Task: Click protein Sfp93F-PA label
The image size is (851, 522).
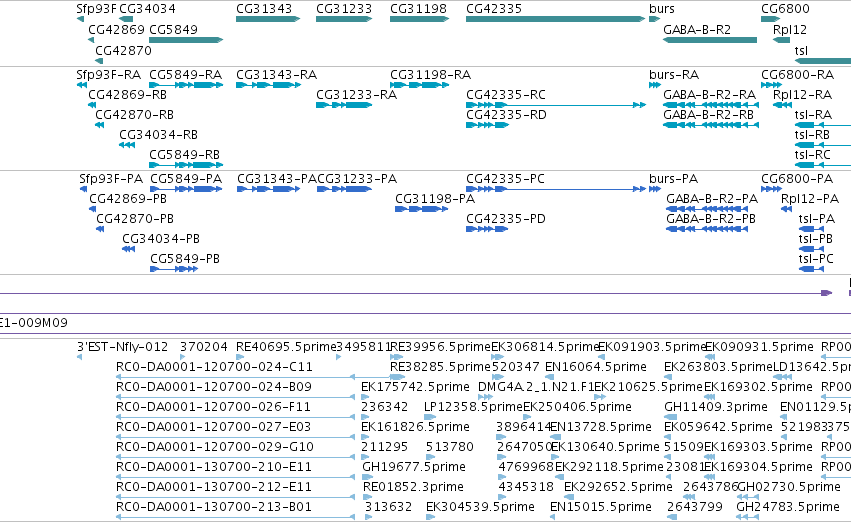Action: pos(111,179)
